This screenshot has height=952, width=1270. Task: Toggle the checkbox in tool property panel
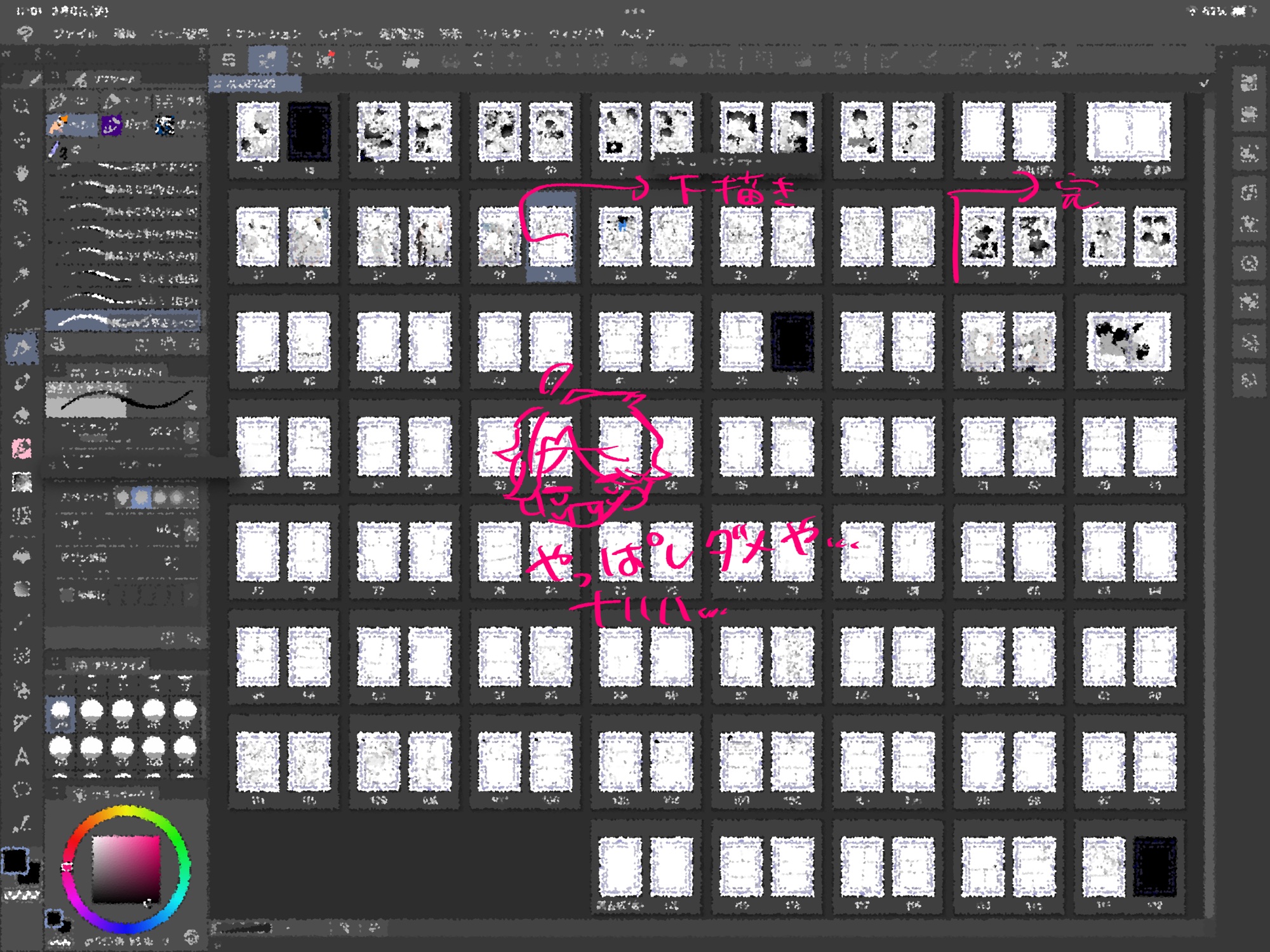pos(67,595)
